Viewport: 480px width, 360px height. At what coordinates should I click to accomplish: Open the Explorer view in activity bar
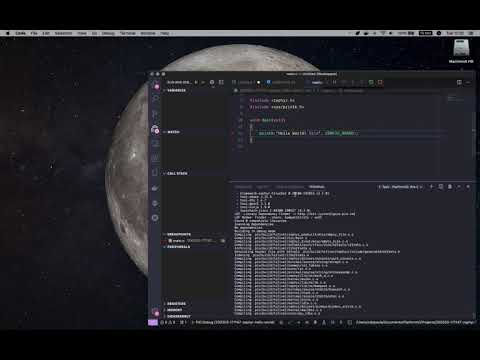[156, 86]
